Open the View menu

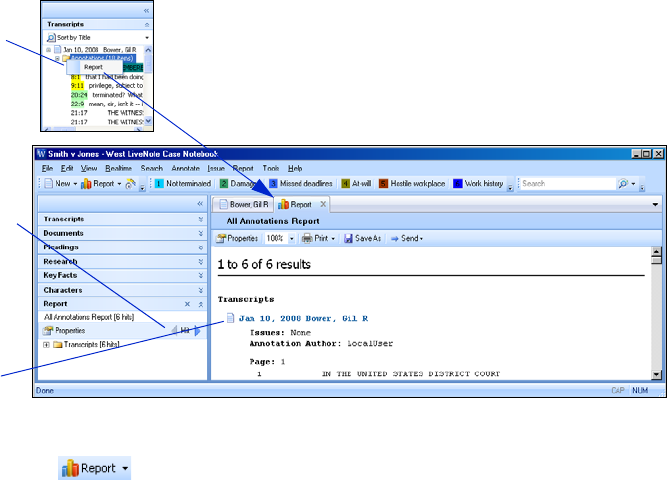pyautogui.click(x=89, y=168)
